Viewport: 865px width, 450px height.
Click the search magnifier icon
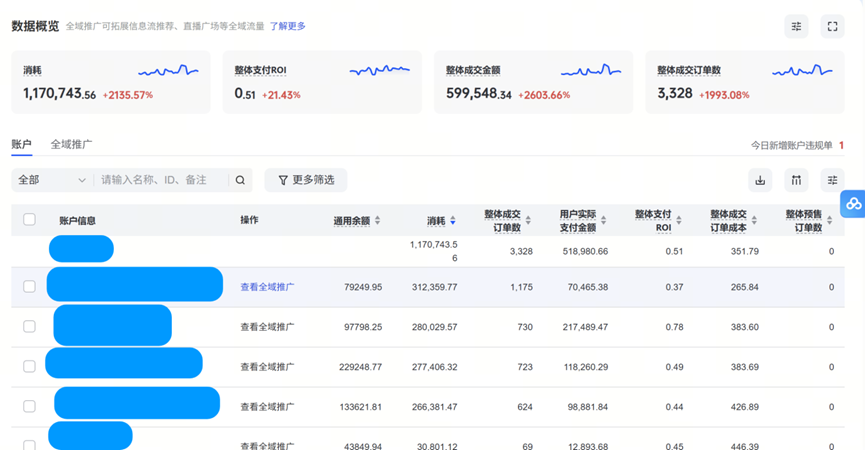click(x=240, y=180)
